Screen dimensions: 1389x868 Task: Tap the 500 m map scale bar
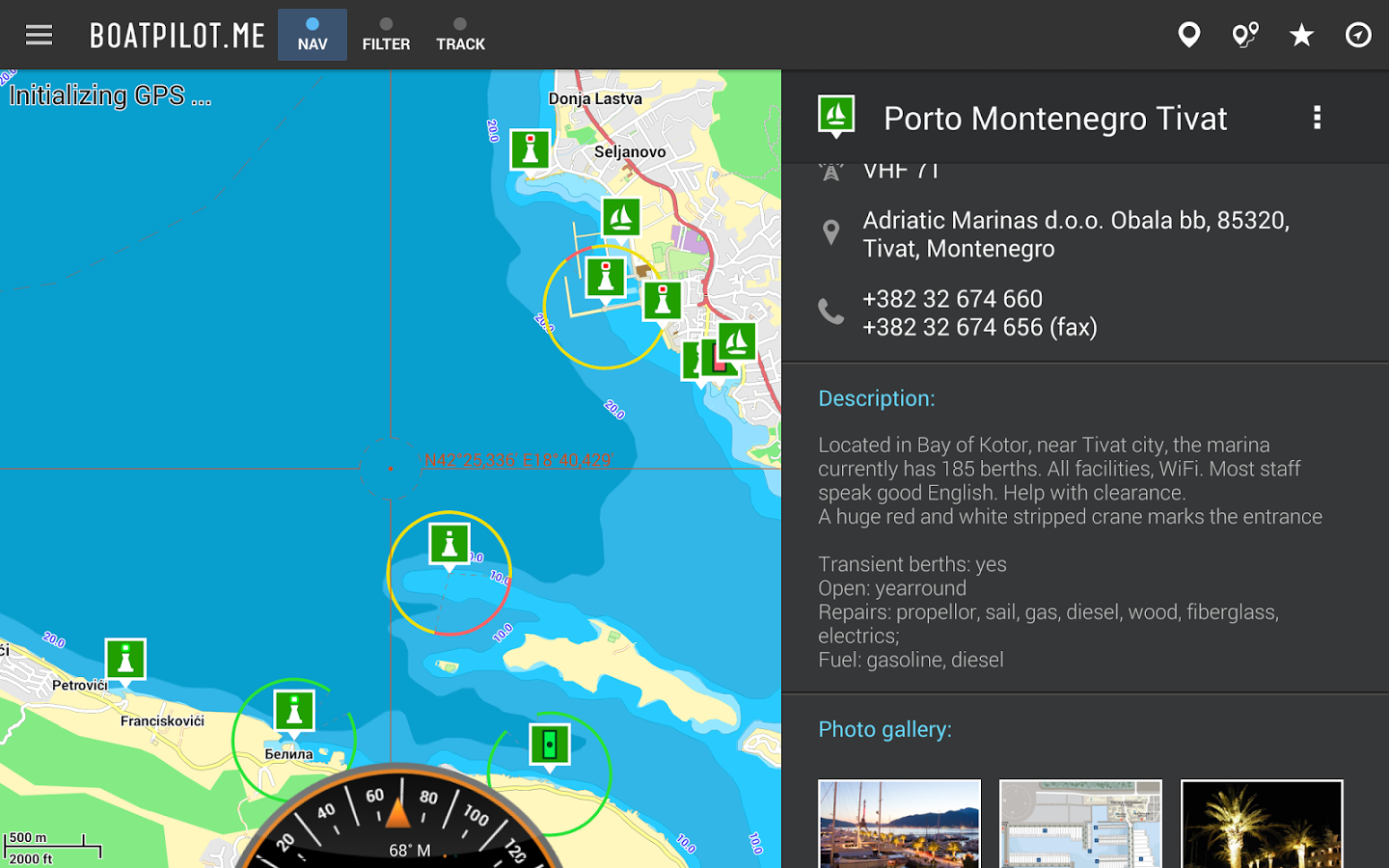coord(52,846)
